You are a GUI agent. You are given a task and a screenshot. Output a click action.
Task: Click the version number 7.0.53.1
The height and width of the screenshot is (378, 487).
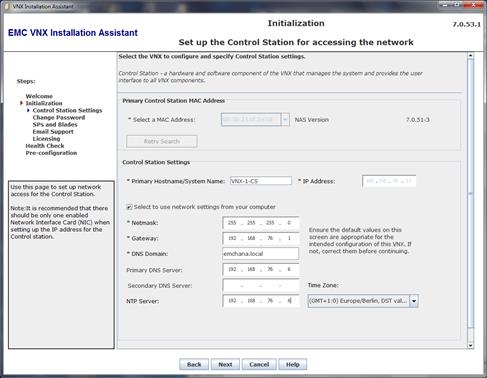[x=466, y=24]
